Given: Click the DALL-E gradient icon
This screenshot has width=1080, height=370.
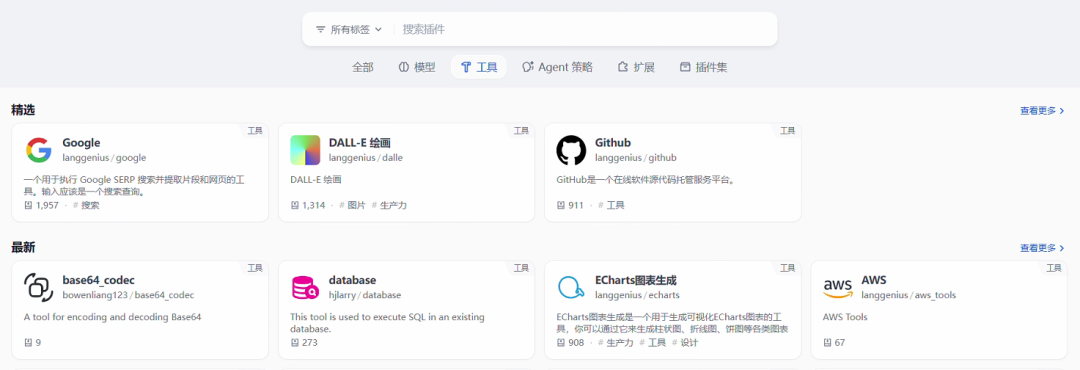Looking at the screenshot, I should click(305, 150).
